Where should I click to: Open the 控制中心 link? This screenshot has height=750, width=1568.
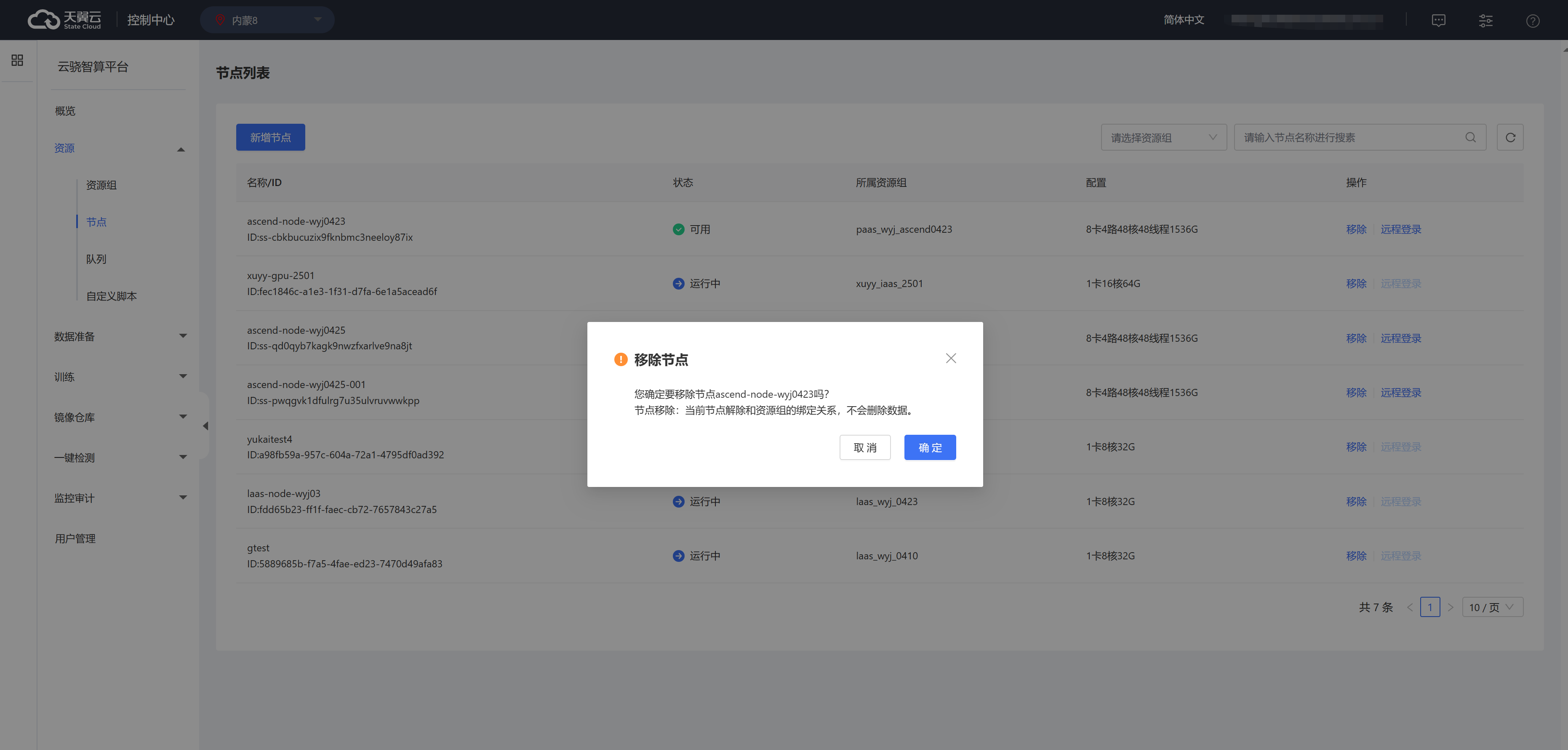[x=150, y=20]
